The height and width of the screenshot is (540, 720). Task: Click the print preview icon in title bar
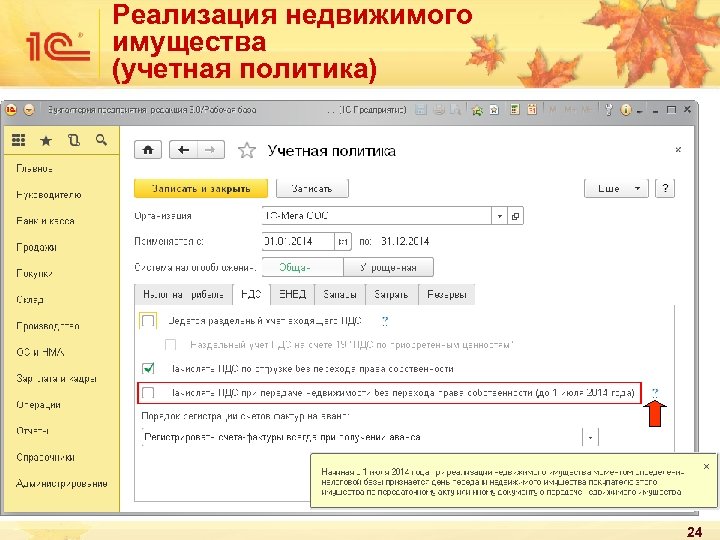(x=456, y=110)
